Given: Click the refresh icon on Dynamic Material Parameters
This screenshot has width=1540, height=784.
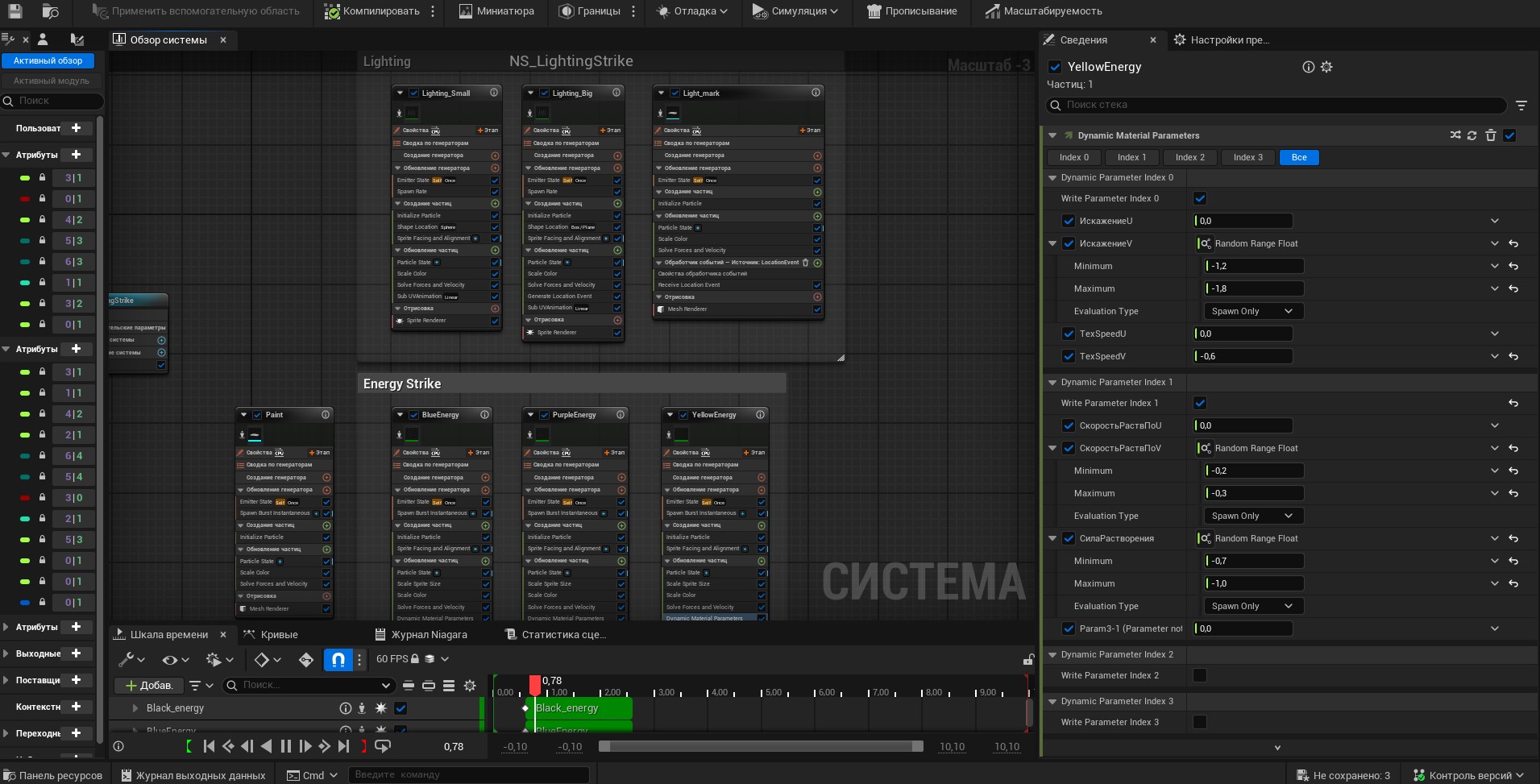Looking at the screenshot, I should pyautogui.click(x=1472, y=135).
